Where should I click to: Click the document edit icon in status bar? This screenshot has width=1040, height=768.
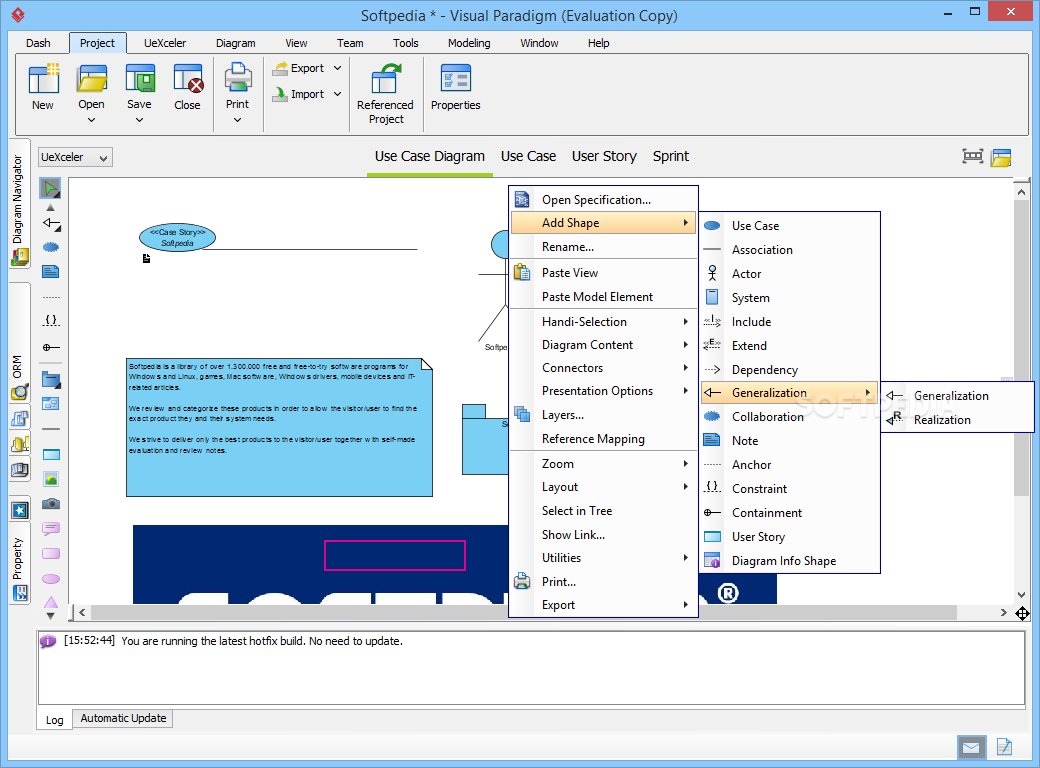coord(1004,747)
